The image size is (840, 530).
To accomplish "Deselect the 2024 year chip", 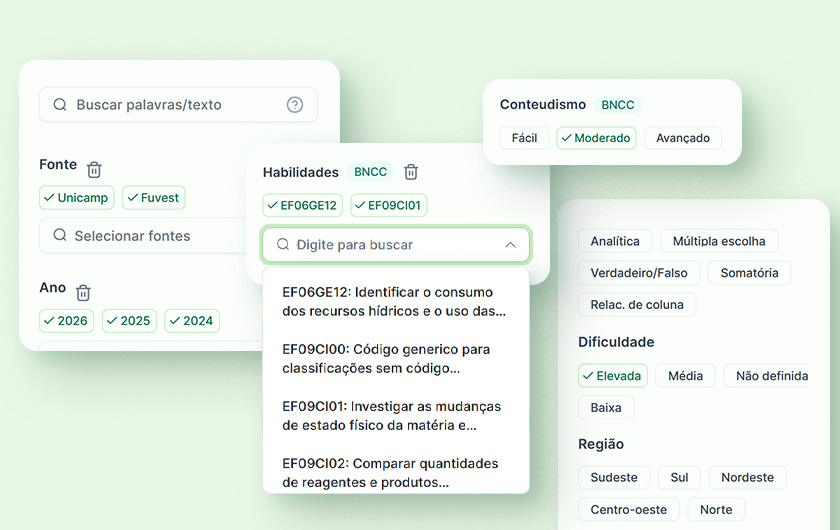I will 192,320.
